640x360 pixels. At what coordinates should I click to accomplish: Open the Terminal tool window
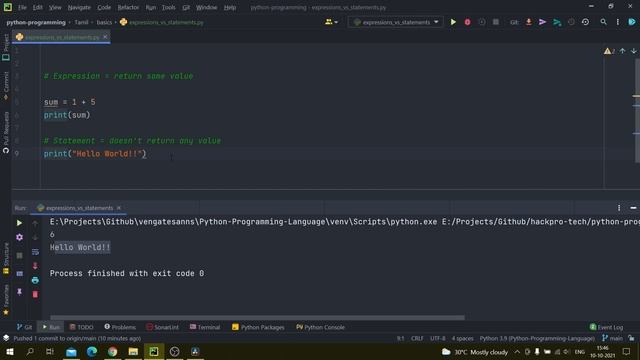205,327
